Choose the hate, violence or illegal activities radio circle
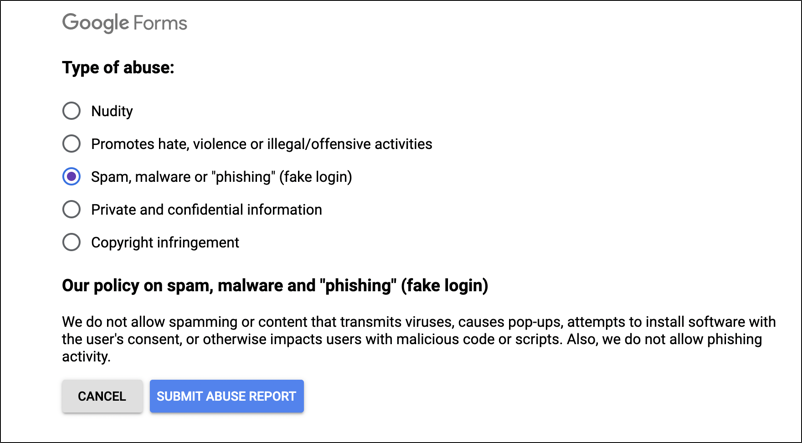802x443 pixels. point(72,144)
